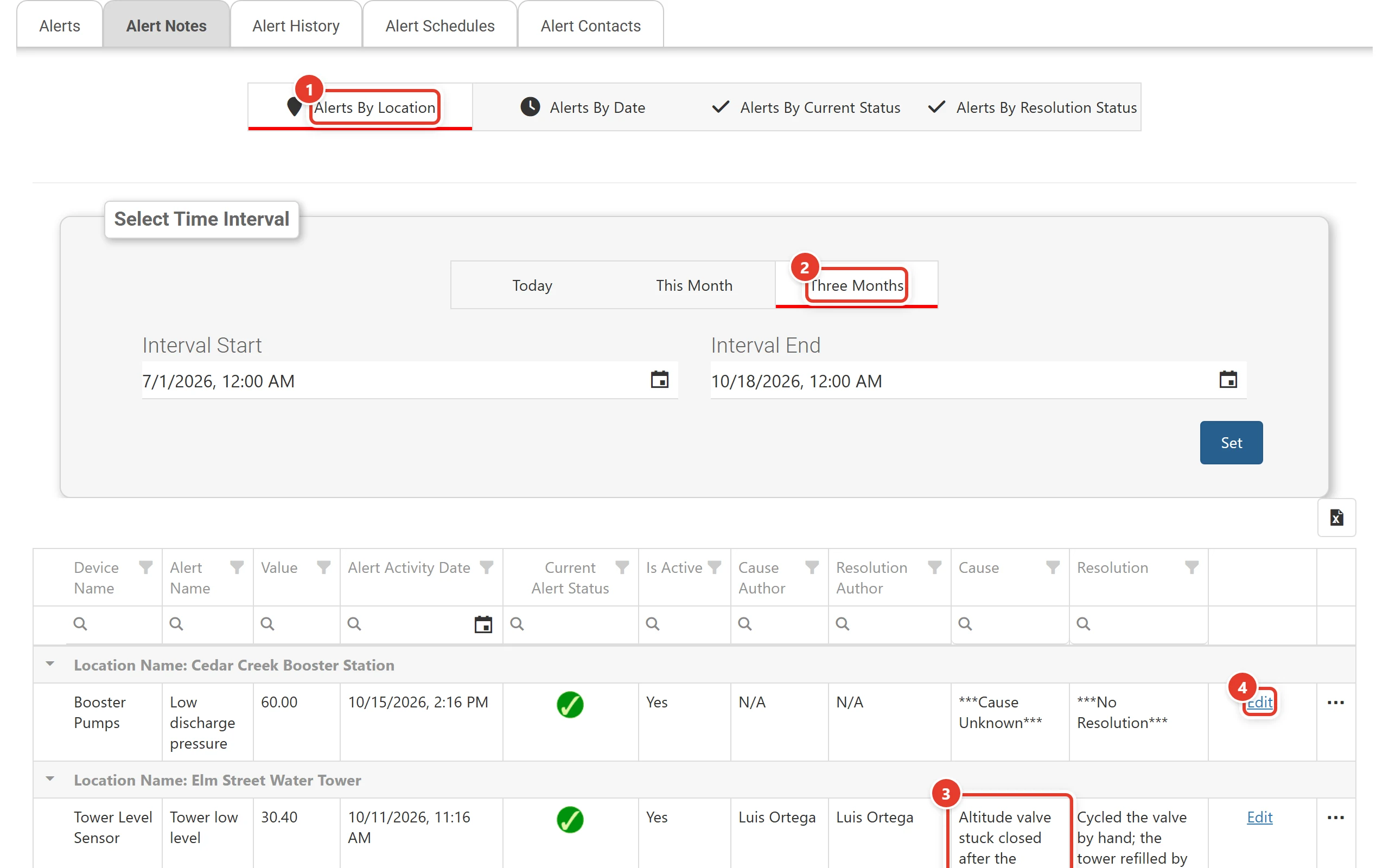
Task: Go to the Alert Contacts tab
Action: [x=590, y=26]
